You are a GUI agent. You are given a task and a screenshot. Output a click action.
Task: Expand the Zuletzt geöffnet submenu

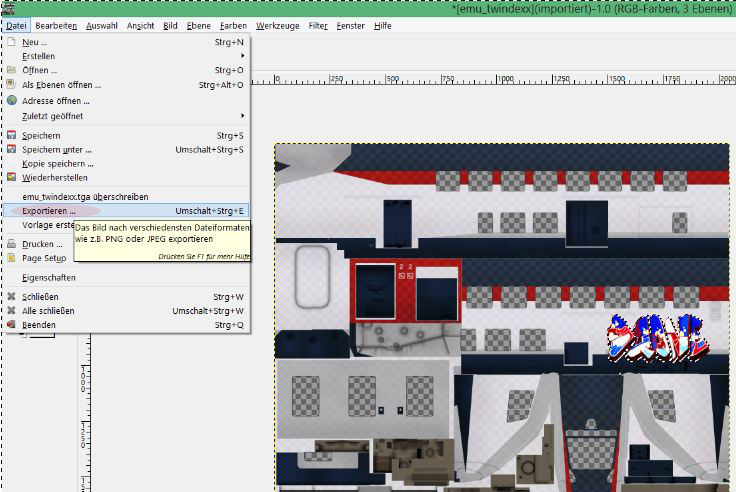coord(126,116)
